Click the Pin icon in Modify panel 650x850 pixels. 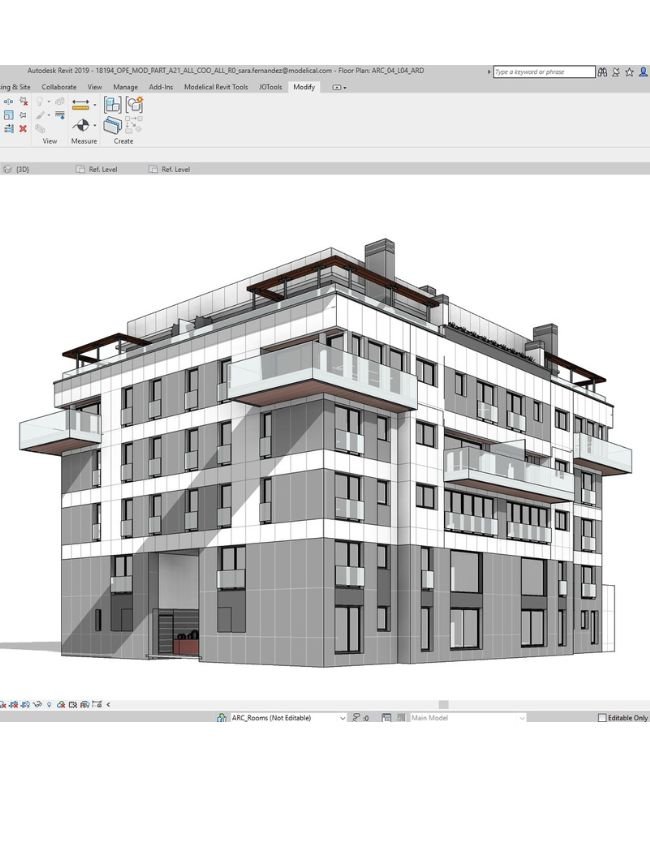point(23,115)
